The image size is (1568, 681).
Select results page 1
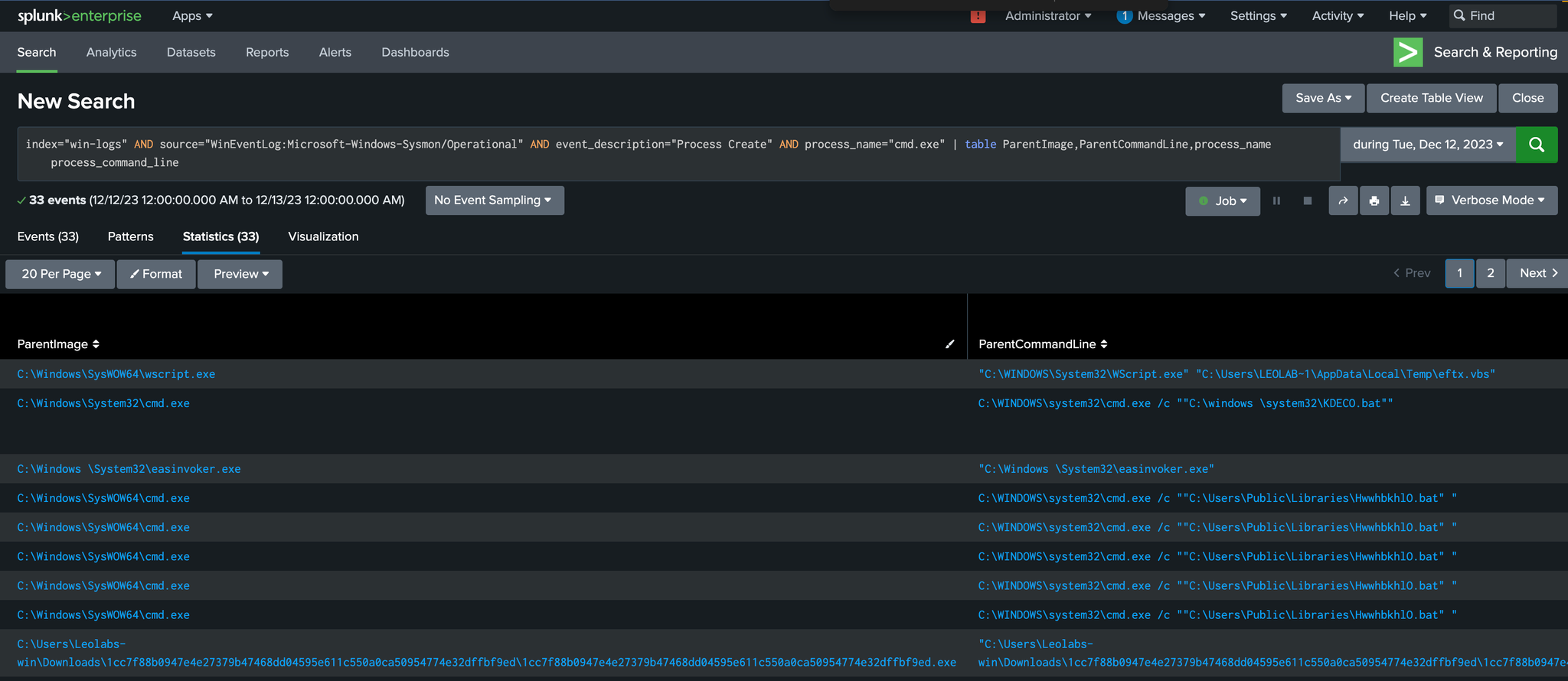1460,273
